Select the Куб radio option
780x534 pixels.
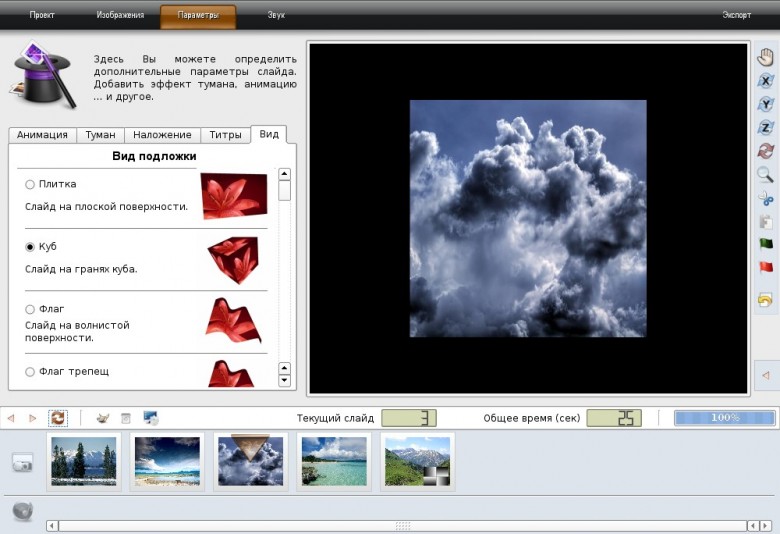[30, 247]
